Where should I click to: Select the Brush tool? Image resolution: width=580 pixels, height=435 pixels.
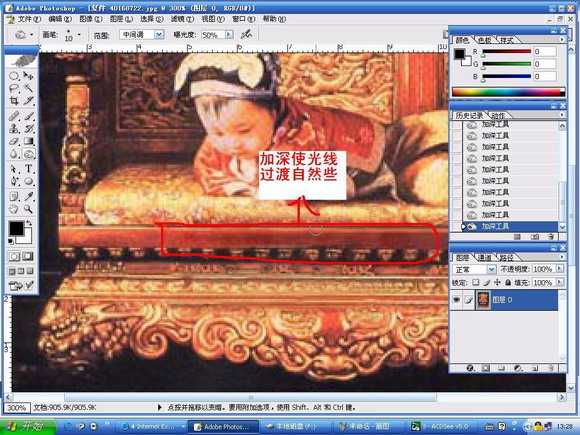click(28, 116)
